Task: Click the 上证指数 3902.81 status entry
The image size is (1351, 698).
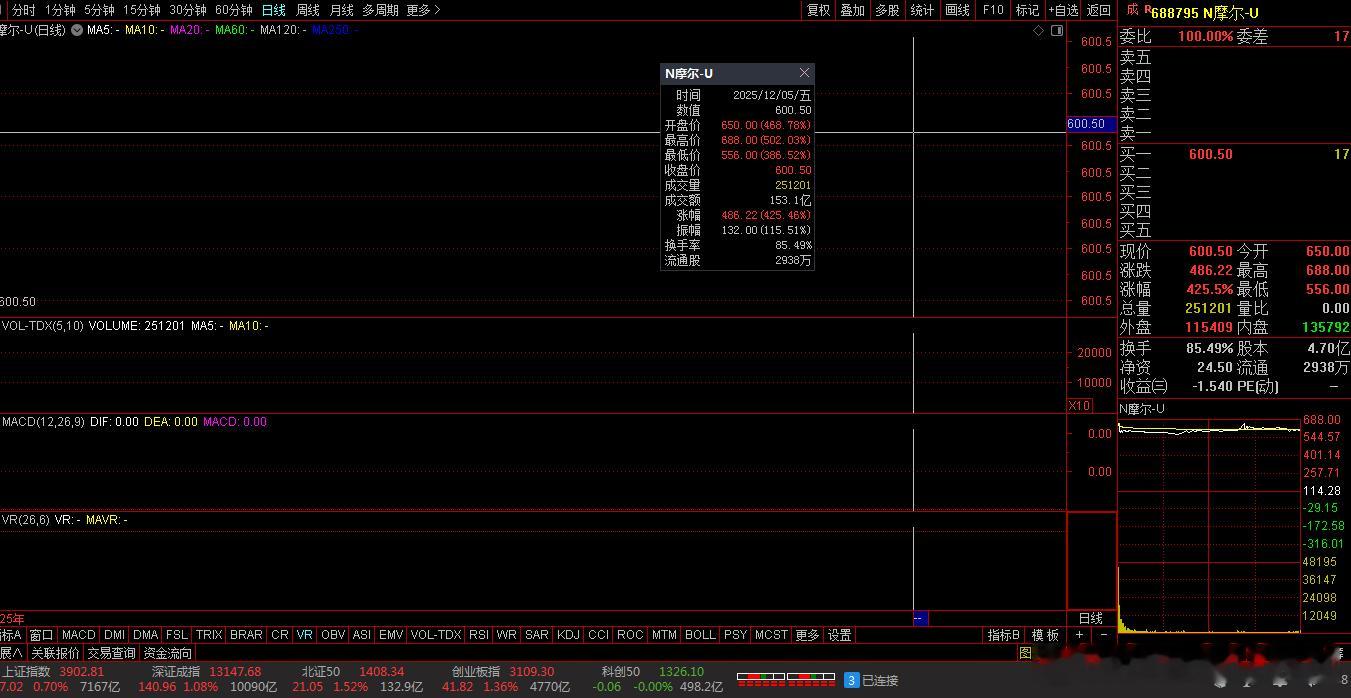Action: pyautogui.click(x=52, y=672)
